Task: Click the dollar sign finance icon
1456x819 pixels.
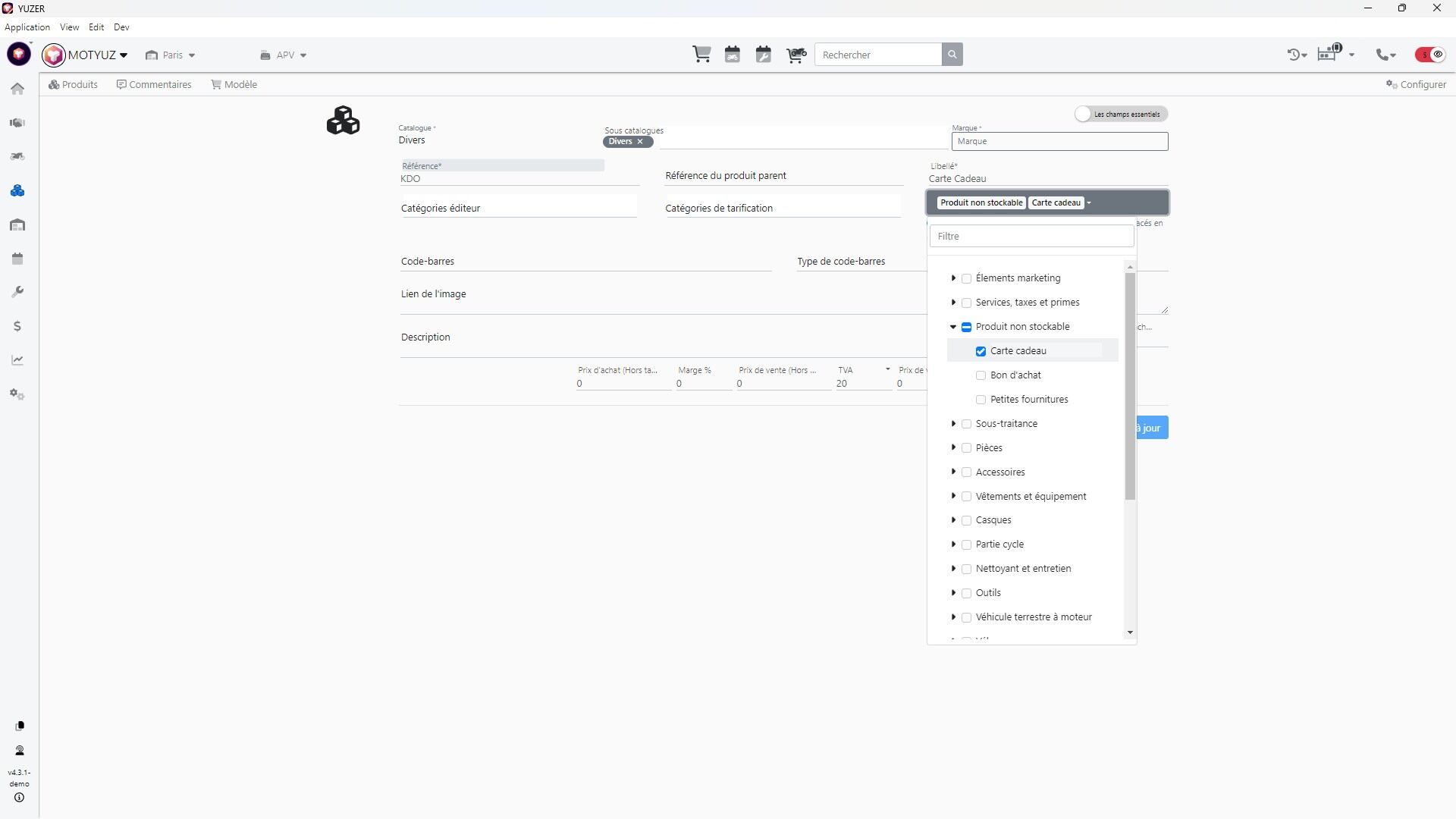Action: tap(17, 326)
